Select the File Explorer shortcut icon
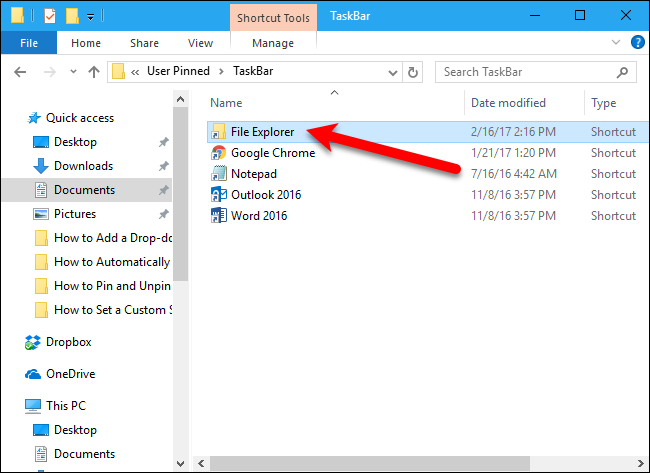The height and width of the screenshot is (473, 650). click(x=218, y=132)
